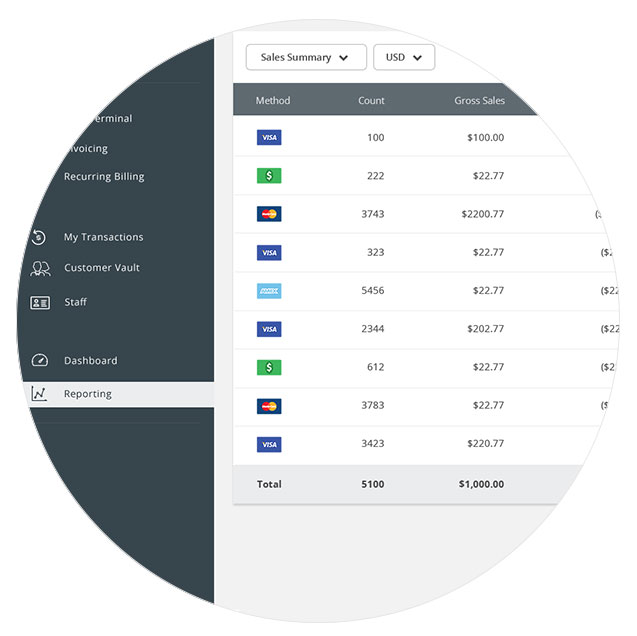The image size is (637, 636).
Task: Click the cash icon in count 612 row
Action: coord(269,367)
